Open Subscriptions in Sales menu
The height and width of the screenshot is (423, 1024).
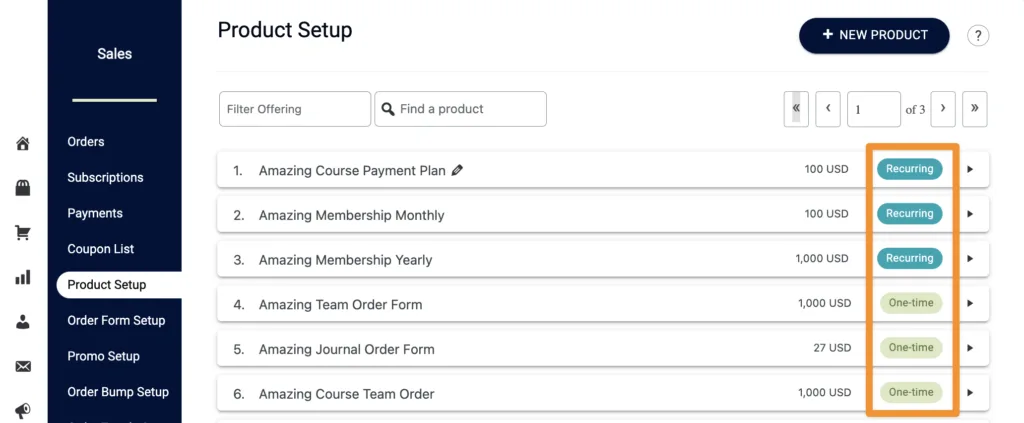click(105, 178)
